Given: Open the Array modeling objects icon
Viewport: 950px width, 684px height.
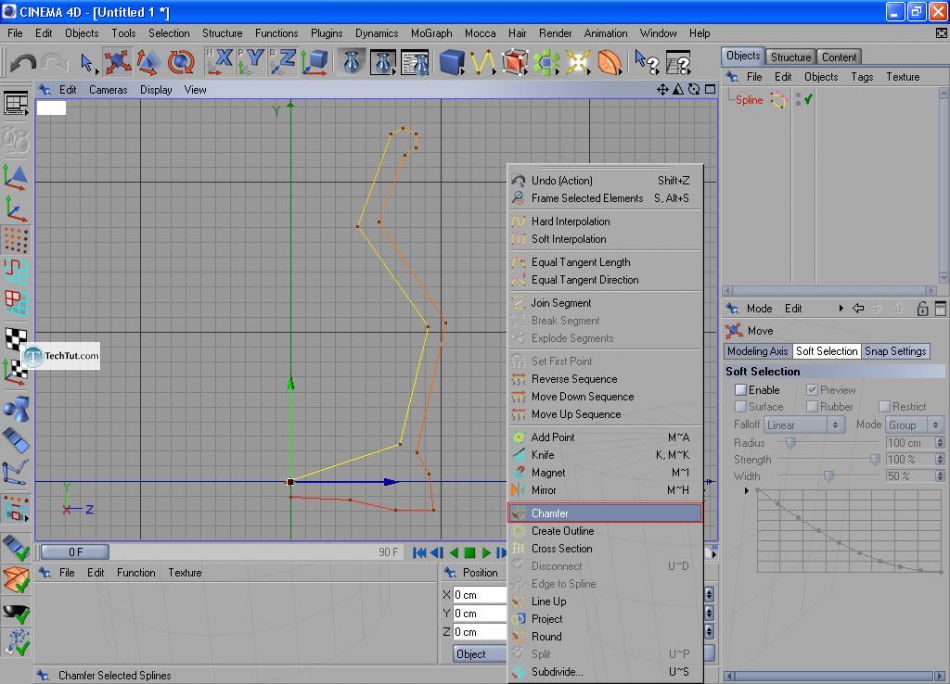Looking at the screenshot, I should point(546,62).
